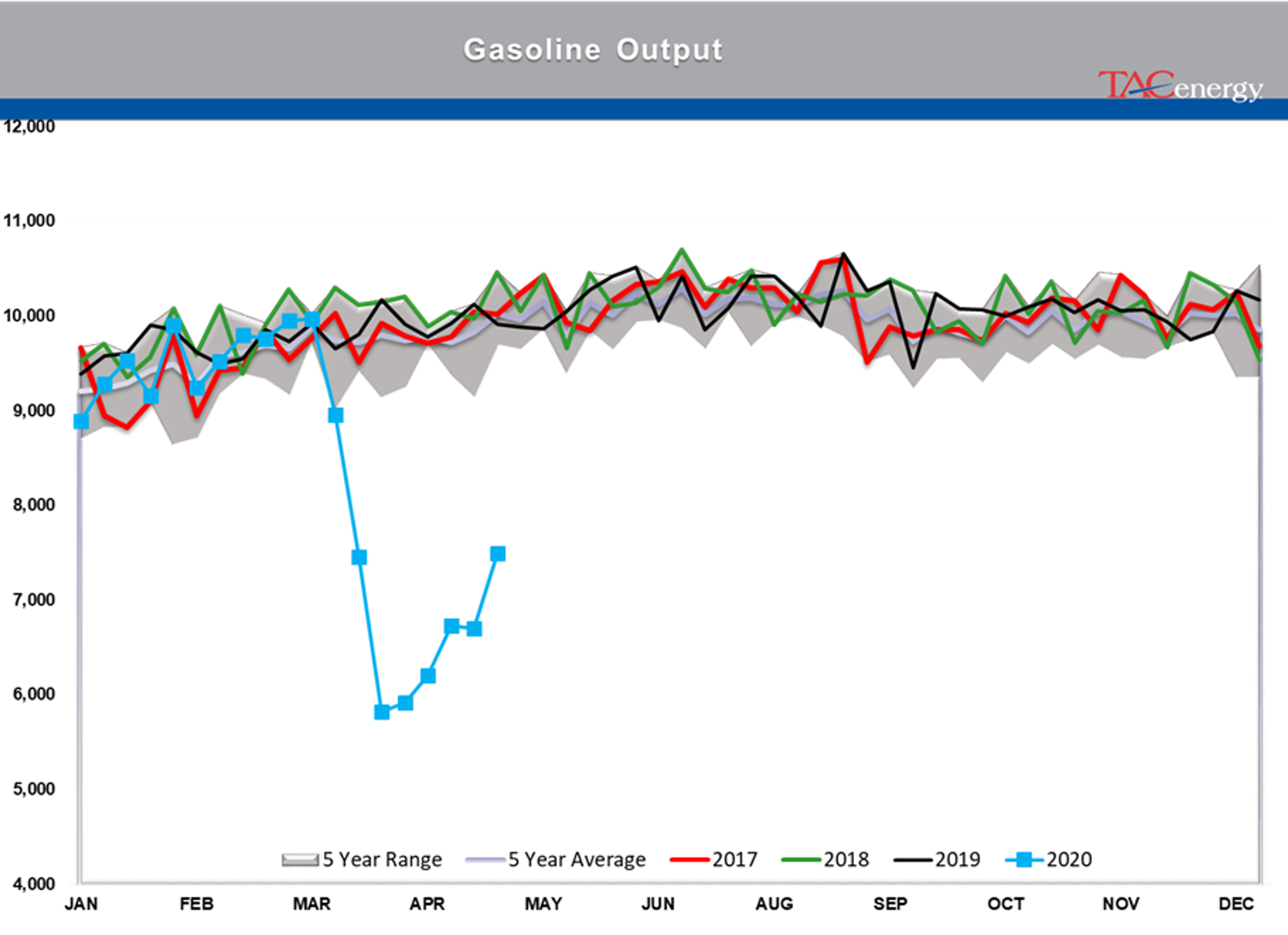The height and width of the screenshot is (935, 1288).
Task: Click the 8,000 y-axis label
Action: point(34,505)
